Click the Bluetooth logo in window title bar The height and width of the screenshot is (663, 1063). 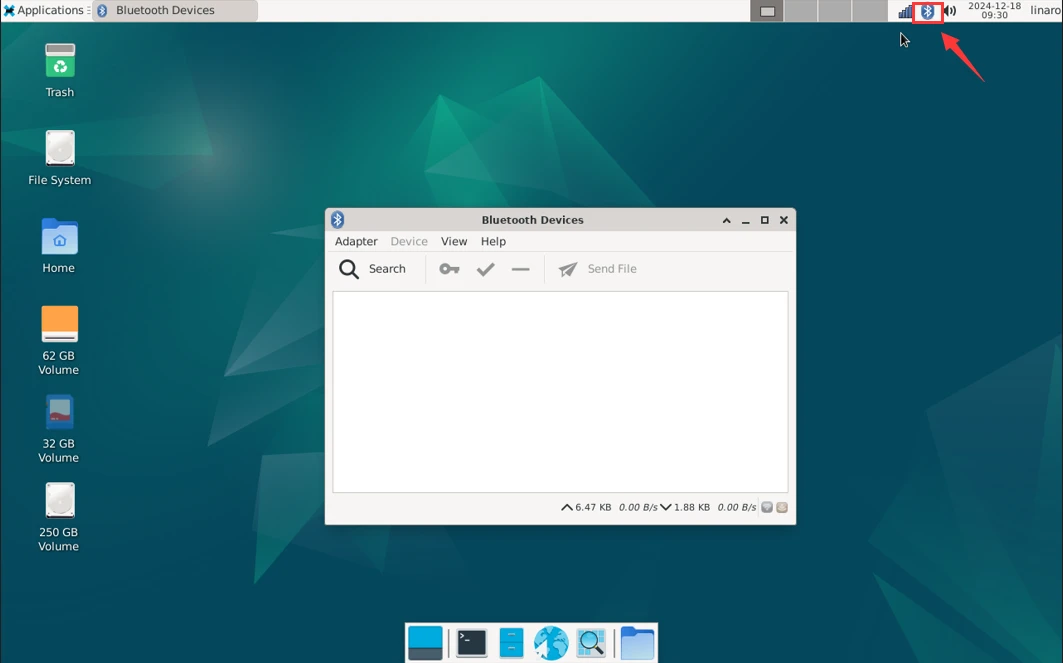click(338, 220)
